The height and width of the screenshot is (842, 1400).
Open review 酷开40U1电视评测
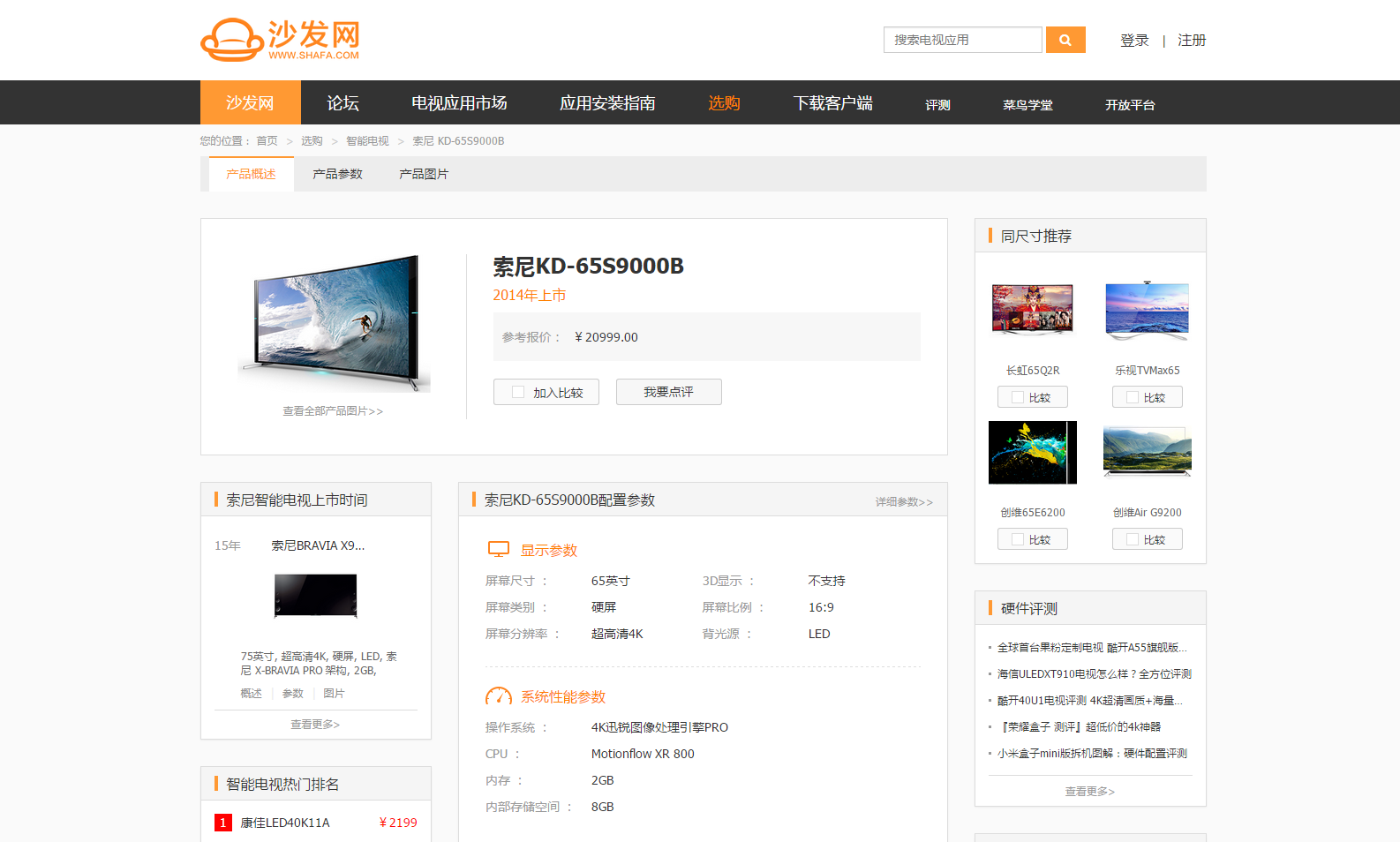[1090, 701]
